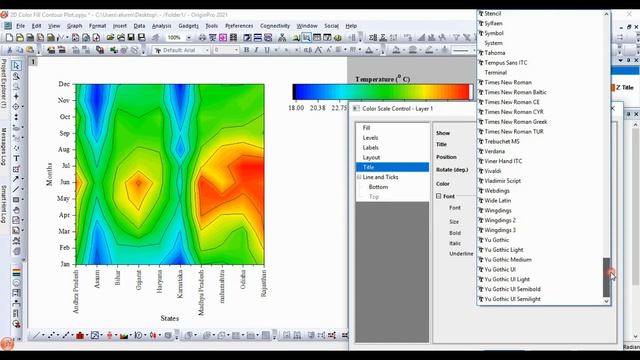Select the Text tool (T) in left toolbar
640x360 pixels.
16,158
